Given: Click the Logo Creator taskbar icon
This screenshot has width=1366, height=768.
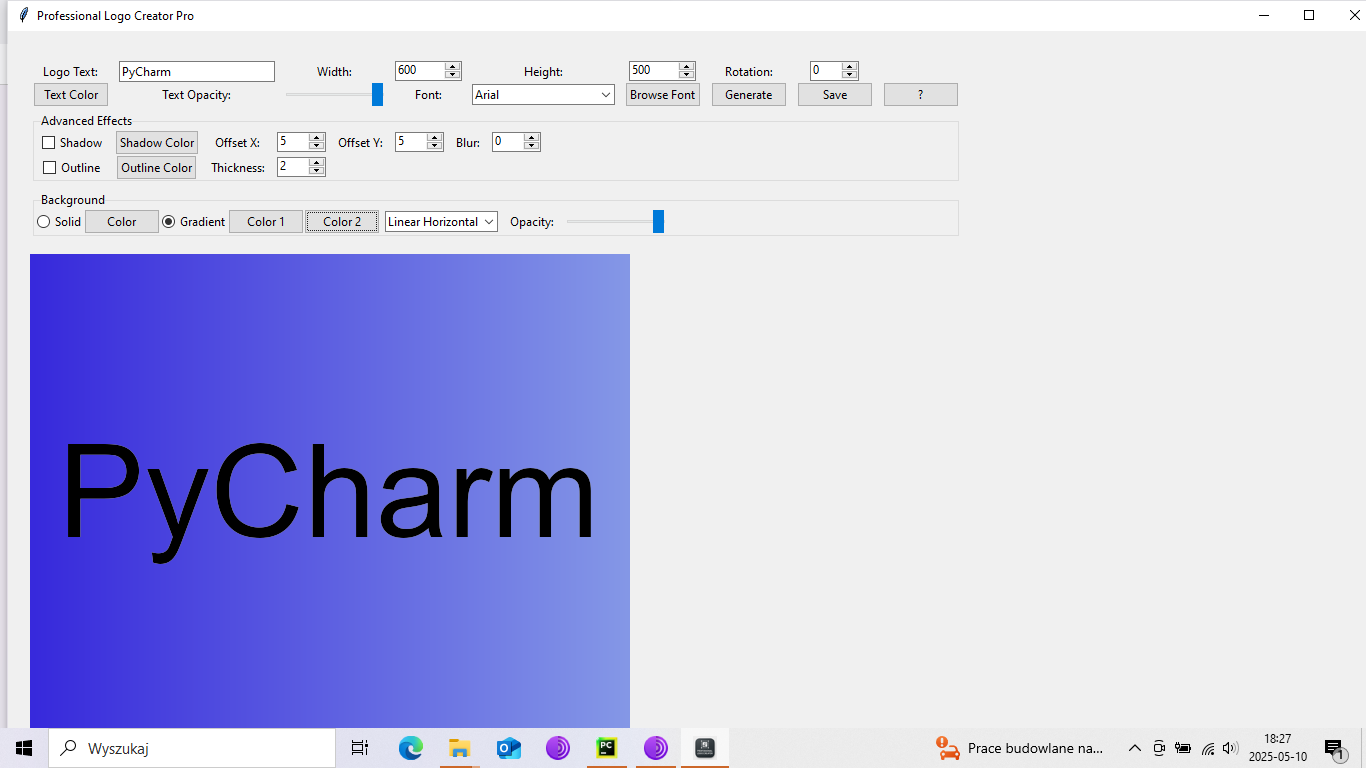Looking at the screenshot, I should 705,748.
